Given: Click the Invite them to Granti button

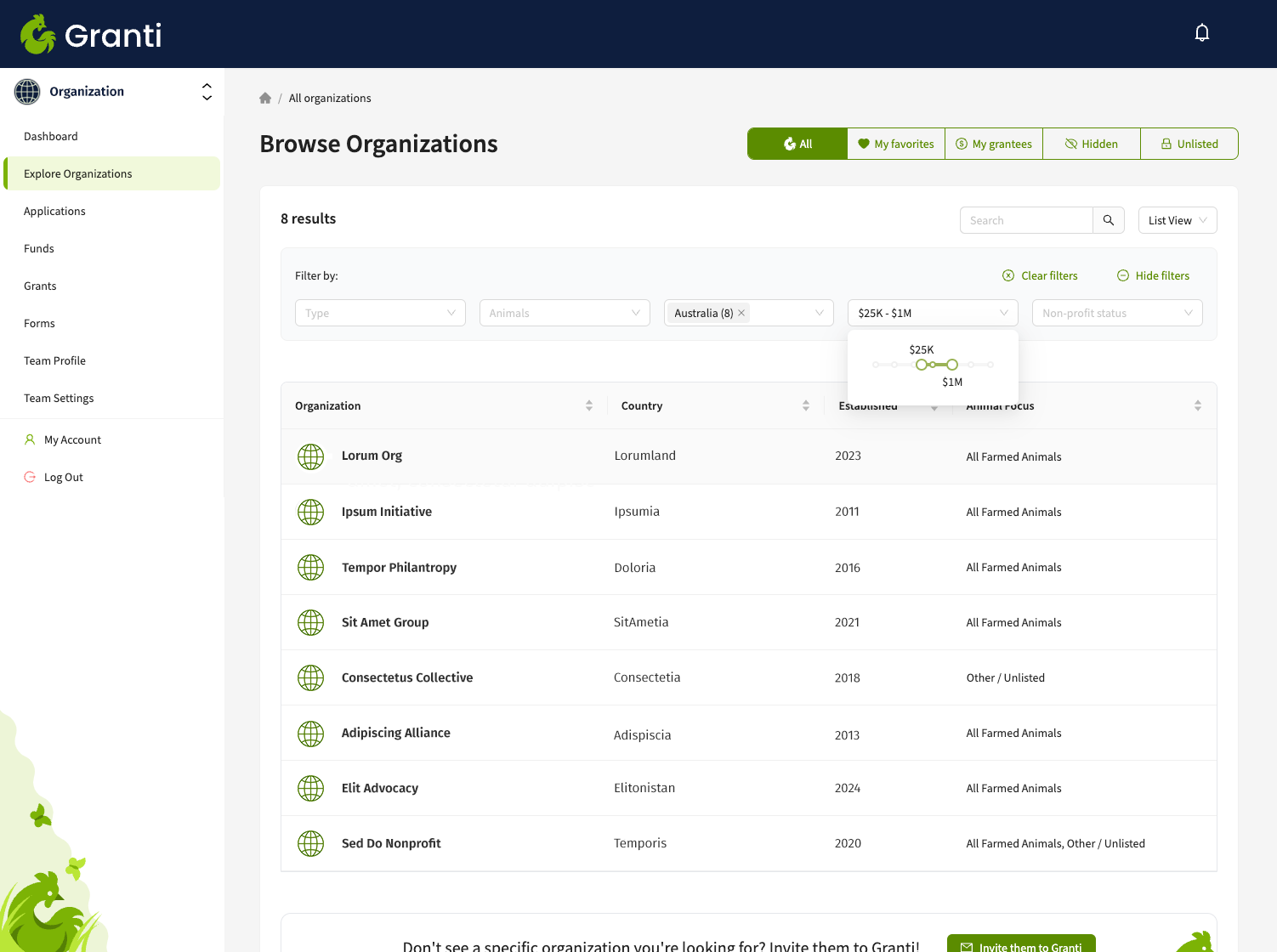Looking at the screenshot, I should tap(1021, 945).
